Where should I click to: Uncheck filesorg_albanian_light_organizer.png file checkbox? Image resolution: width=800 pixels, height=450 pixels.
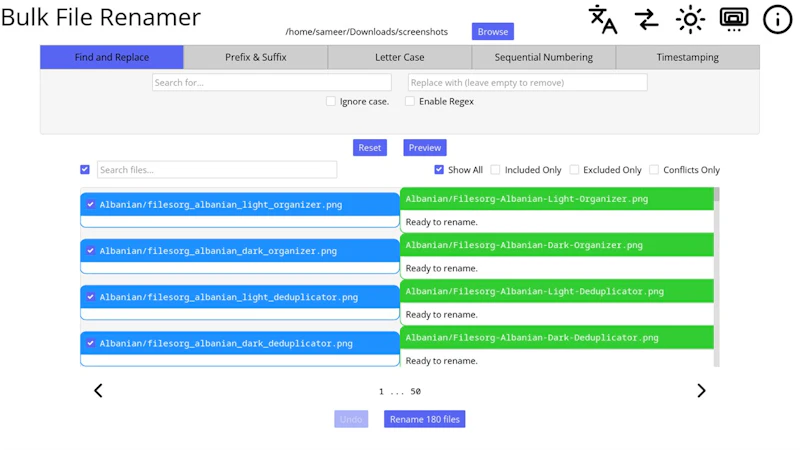coord(91,204)
